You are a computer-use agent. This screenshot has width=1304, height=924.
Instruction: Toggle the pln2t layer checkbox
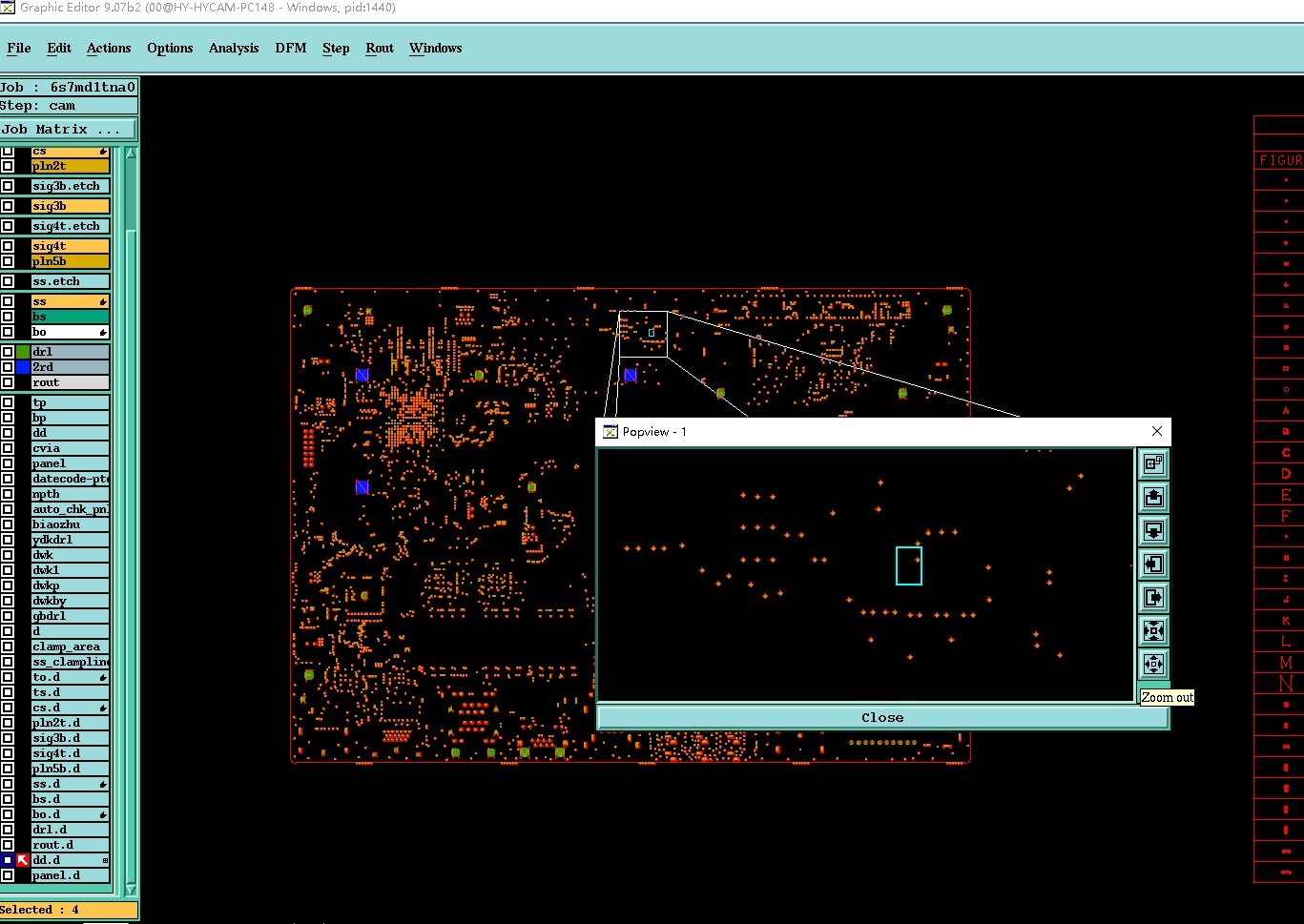point(8,166)
